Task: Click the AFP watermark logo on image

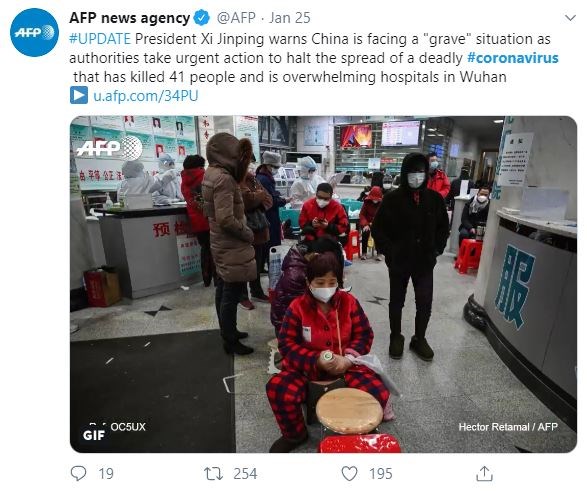Action: [x=109, y=148]
